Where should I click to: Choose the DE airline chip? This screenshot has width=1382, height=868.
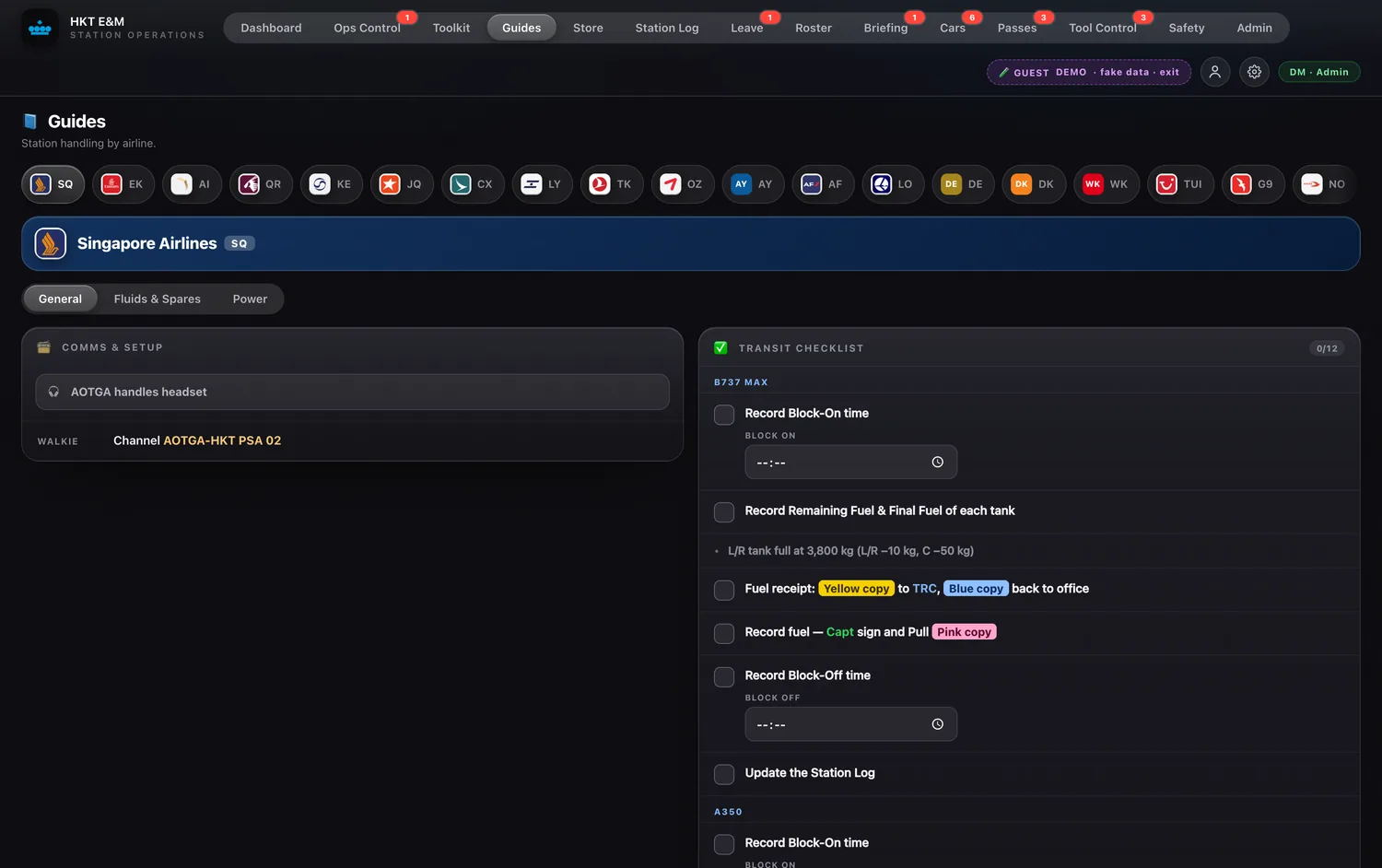[x=964, y=184]
